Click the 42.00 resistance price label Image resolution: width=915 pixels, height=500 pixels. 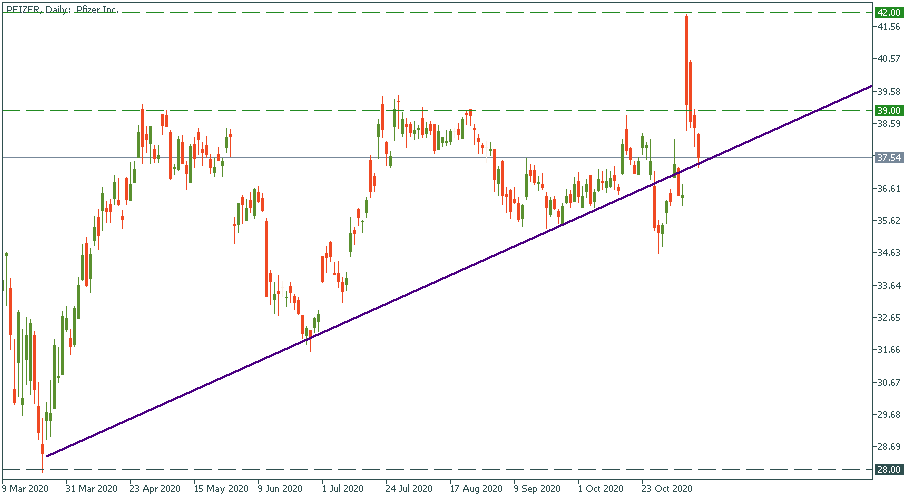pyautogui.click(x=888, y=13)
